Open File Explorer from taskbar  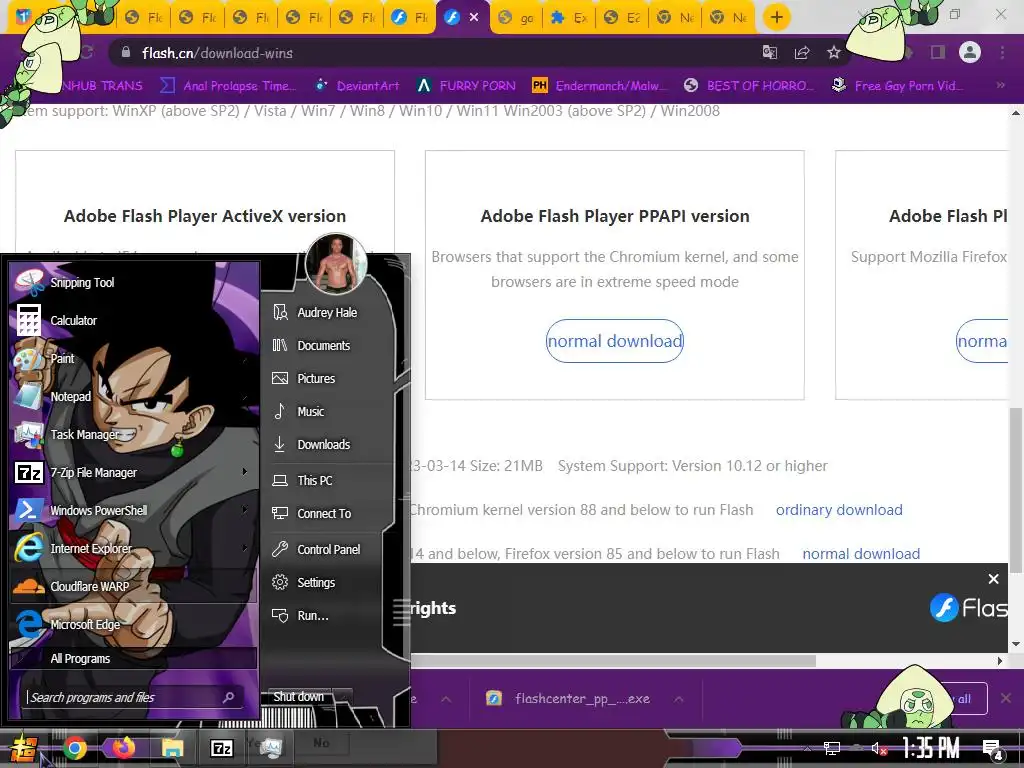[172, 748]
